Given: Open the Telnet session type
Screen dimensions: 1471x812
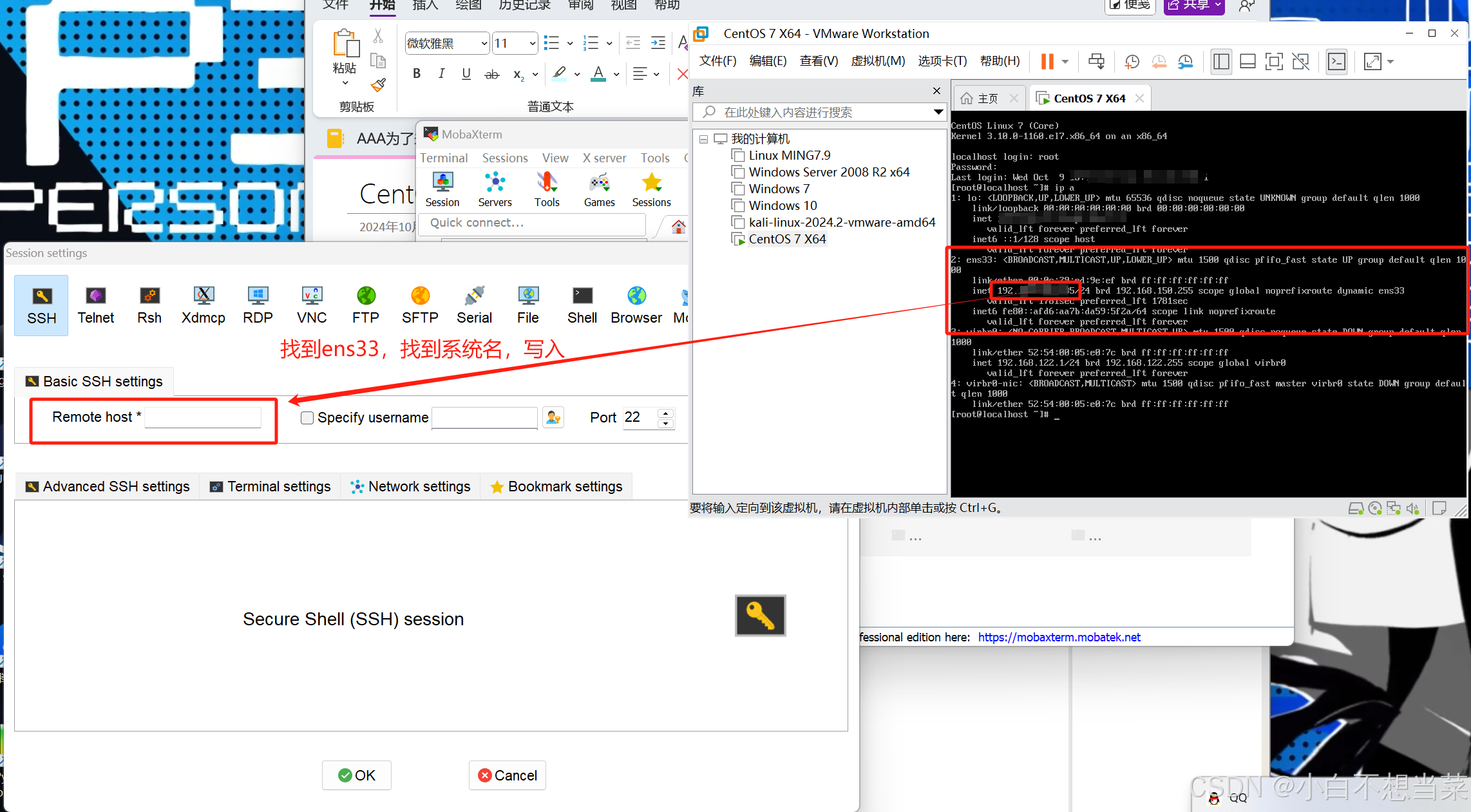Looking at the screenshot, I should click(95, 305).
